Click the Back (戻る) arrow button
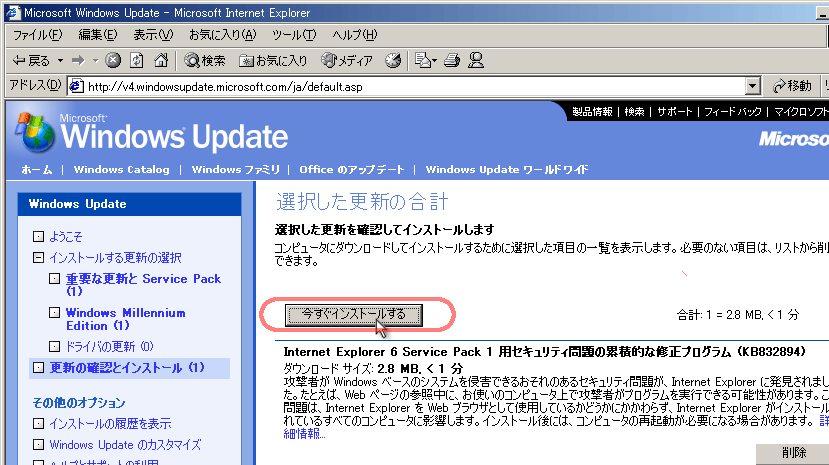 click(29, 60)
